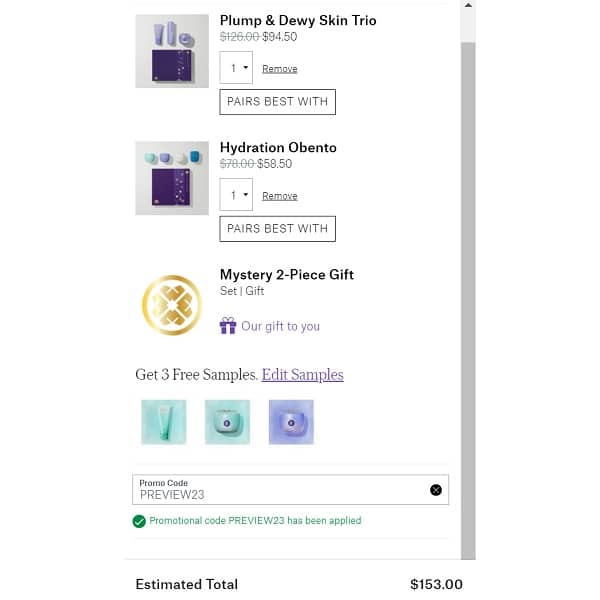Click into the Promo Code field
Image resolution: width=600 pixels, height=600 pixels.
pos(280,491)
